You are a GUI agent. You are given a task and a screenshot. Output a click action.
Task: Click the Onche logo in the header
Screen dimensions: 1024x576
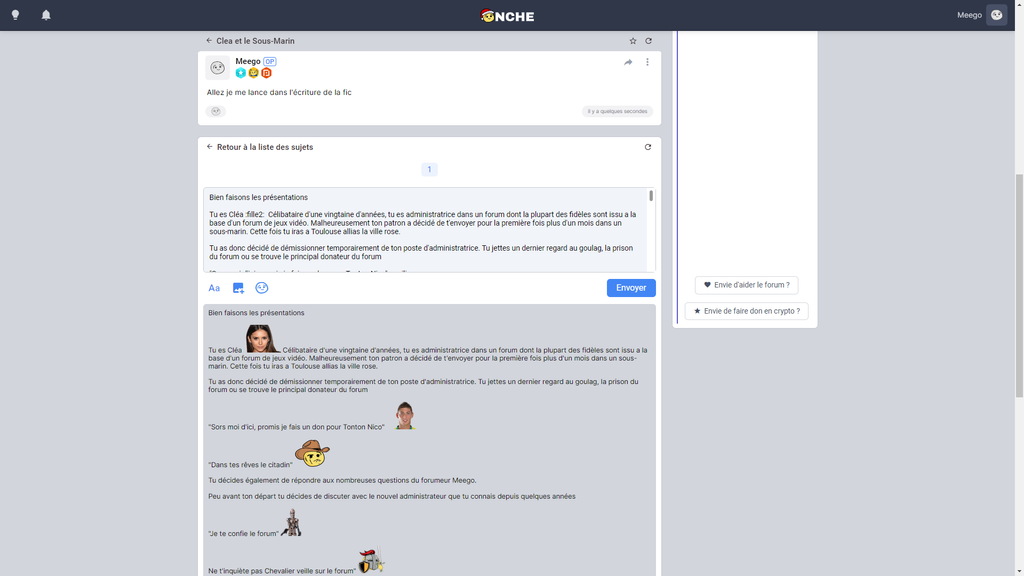pyautogui.click(x=507, y=15)
